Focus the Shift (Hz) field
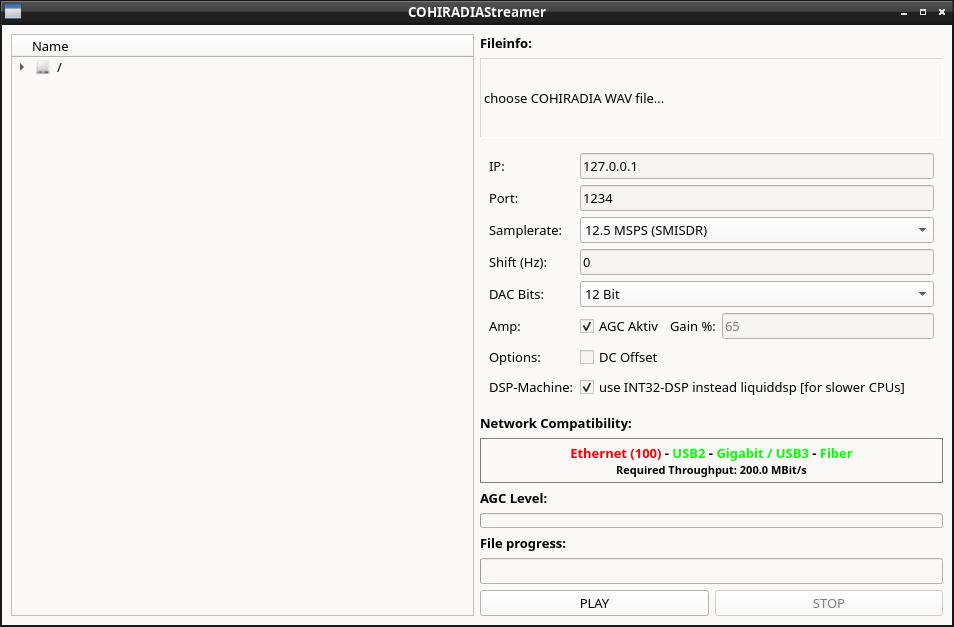 tap(756, 262)
